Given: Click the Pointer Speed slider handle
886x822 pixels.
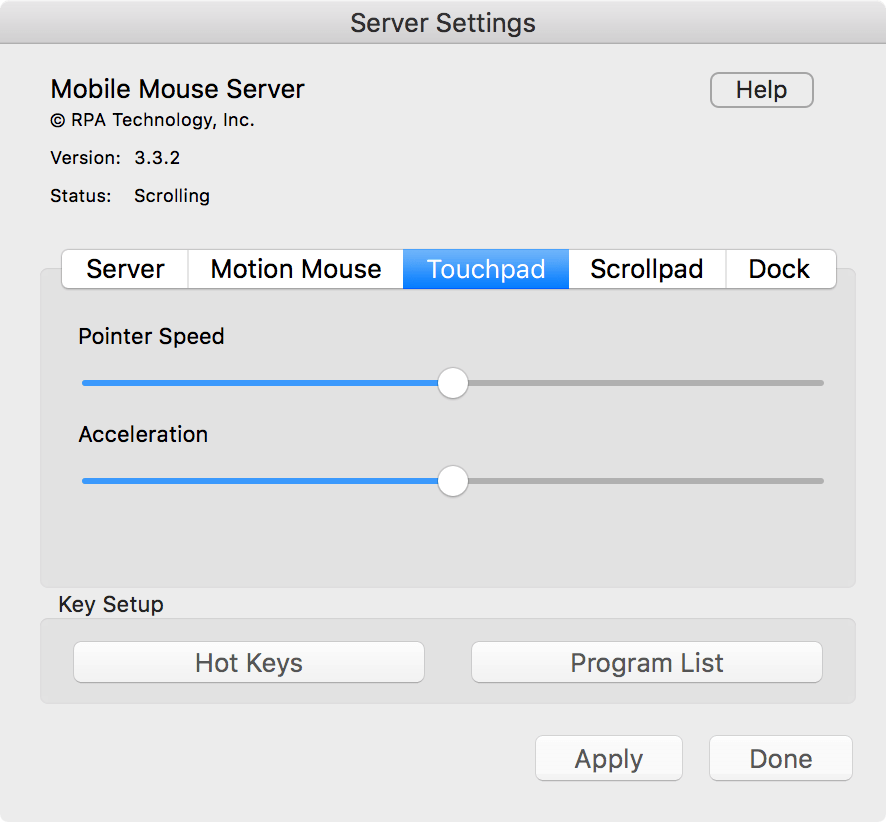Looking at the screenshot, I should tap(452, 383).
